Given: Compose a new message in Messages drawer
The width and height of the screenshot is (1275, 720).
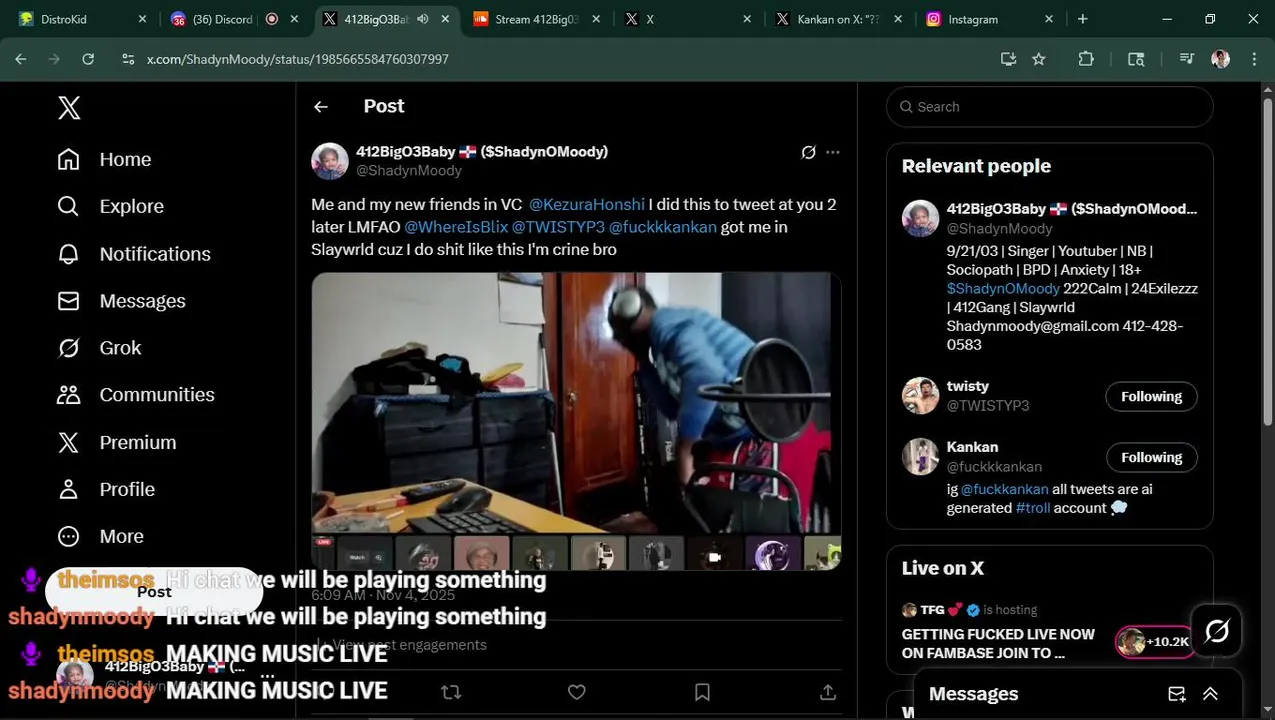Looking at the screenshot, I should click(x=1177, y=694).
